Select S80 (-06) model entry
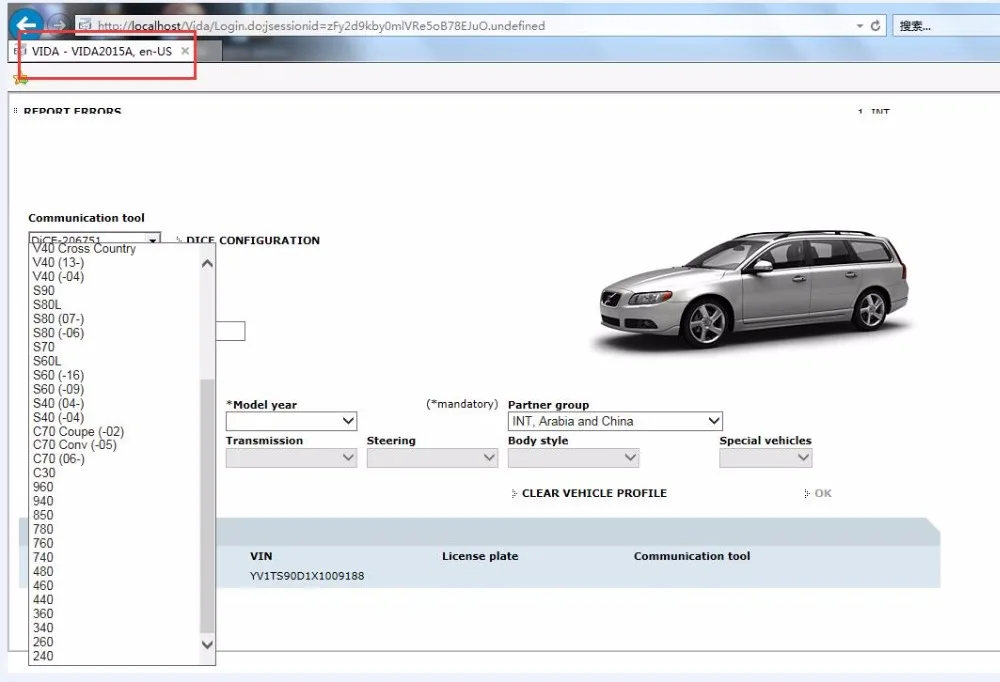Screen dimensions: 1000x682 59,332
